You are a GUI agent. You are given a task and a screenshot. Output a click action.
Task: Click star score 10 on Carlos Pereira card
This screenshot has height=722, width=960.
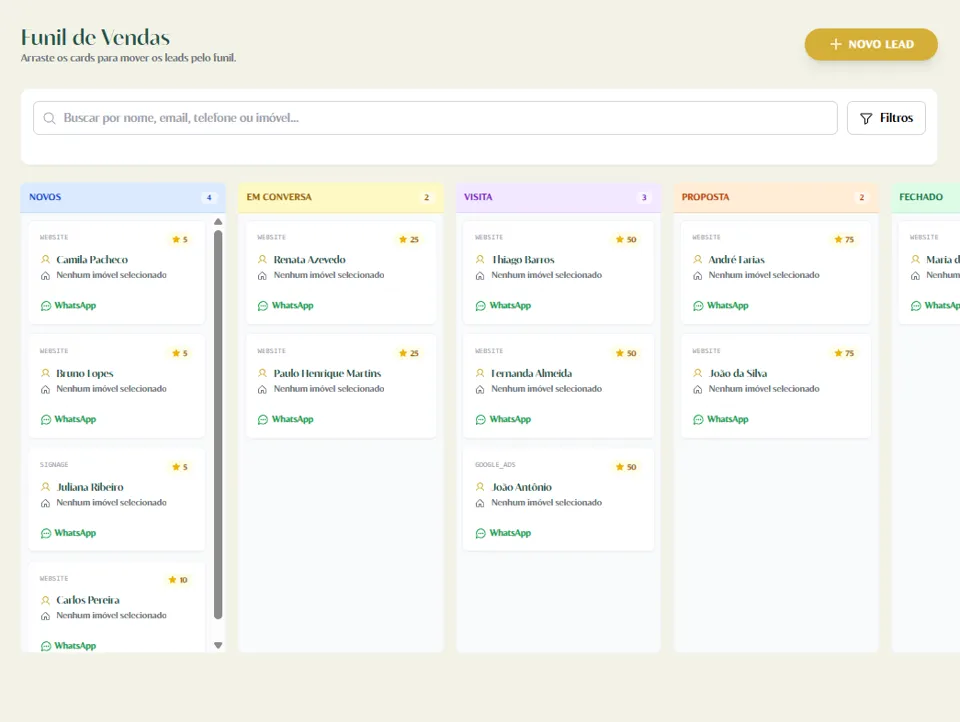[178, 580]
